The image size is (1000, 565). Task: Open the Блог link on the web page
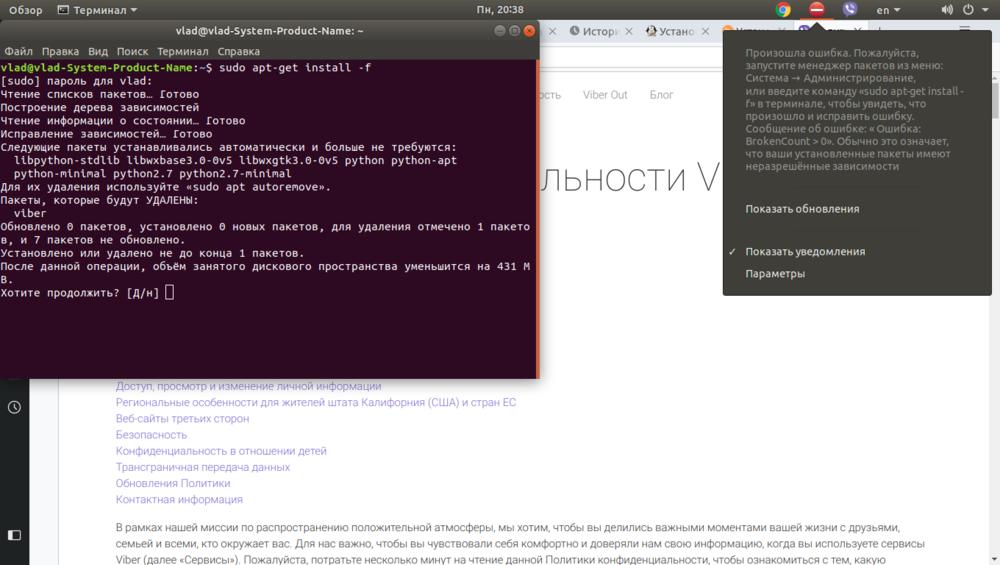[661, 95]
